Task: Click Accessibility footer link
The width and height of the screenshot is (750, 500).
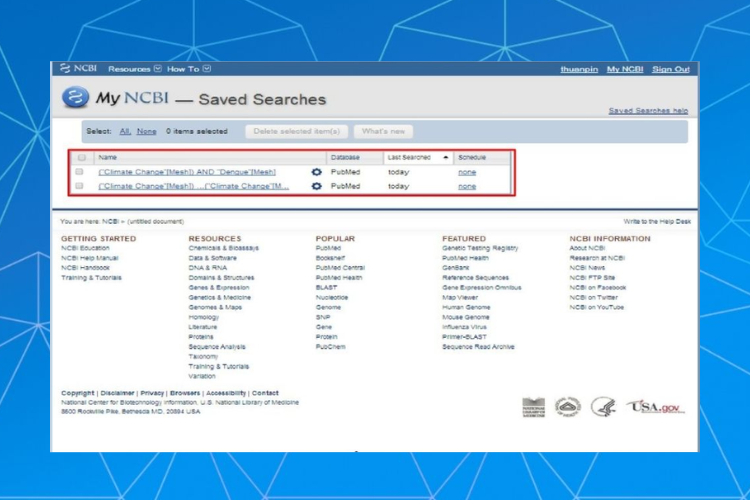Action: [226, 393]
